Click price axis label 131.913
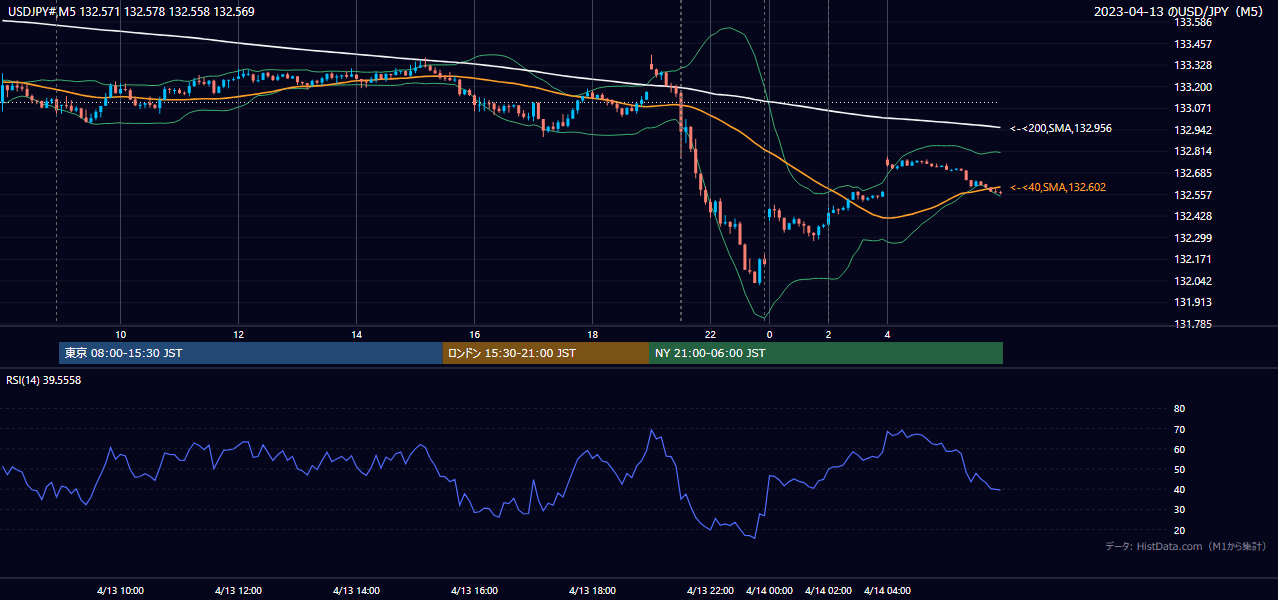1278x600 pixels. [1193, 302]
